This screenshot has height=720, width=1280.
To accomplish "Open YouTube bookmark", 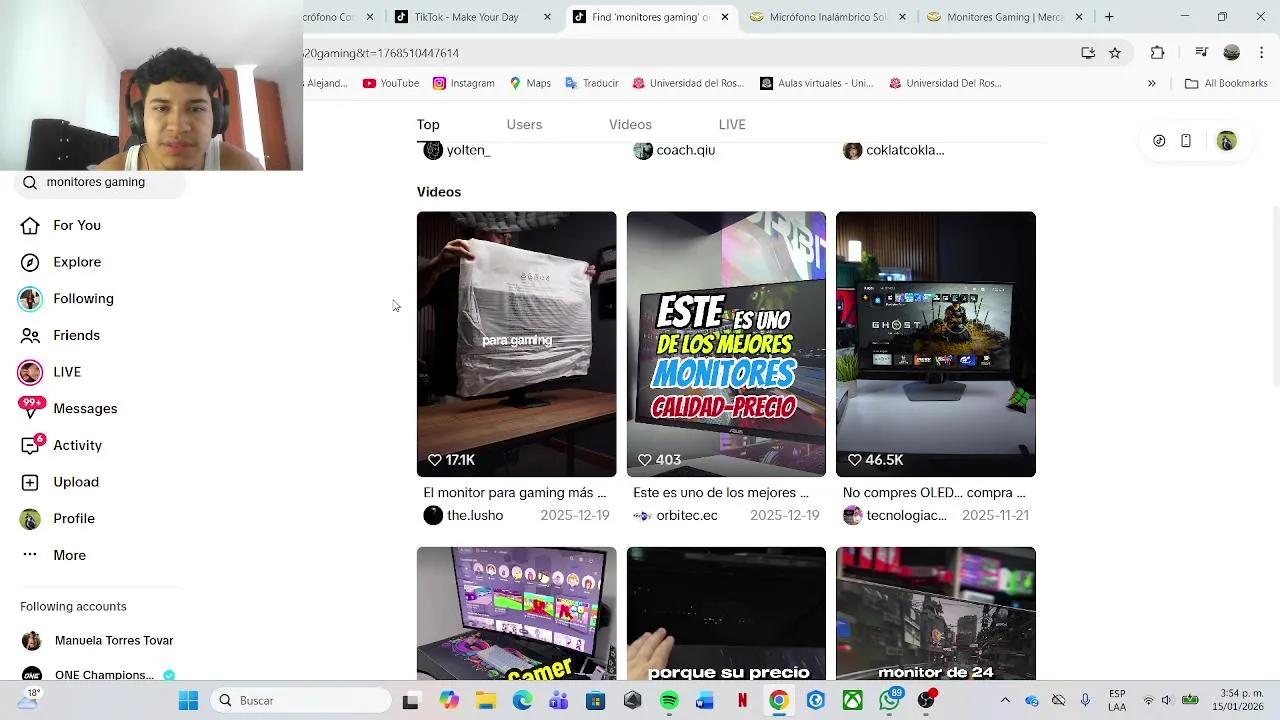I will [x=391, y=84].
